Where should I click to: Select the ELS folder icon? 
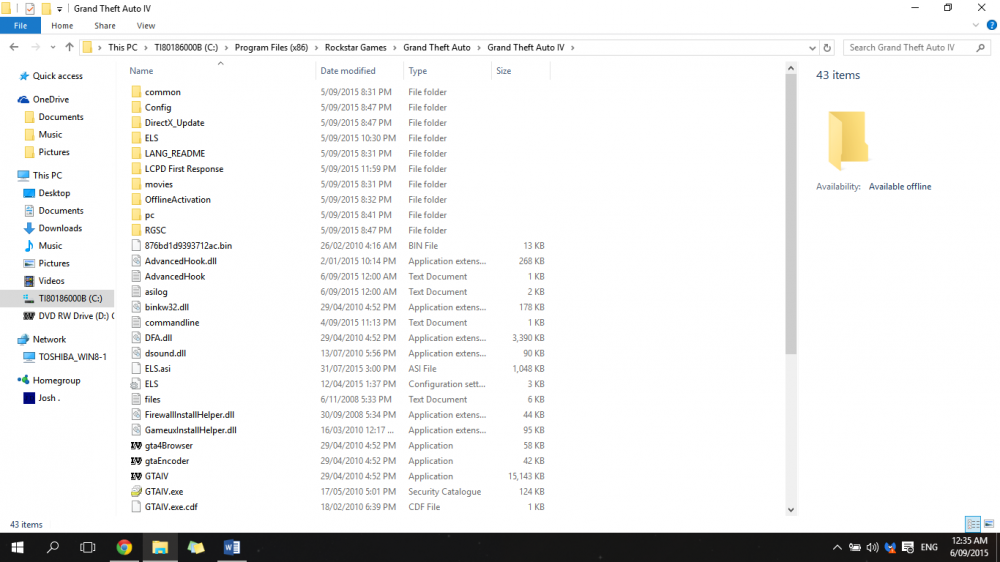coord(136,138)
